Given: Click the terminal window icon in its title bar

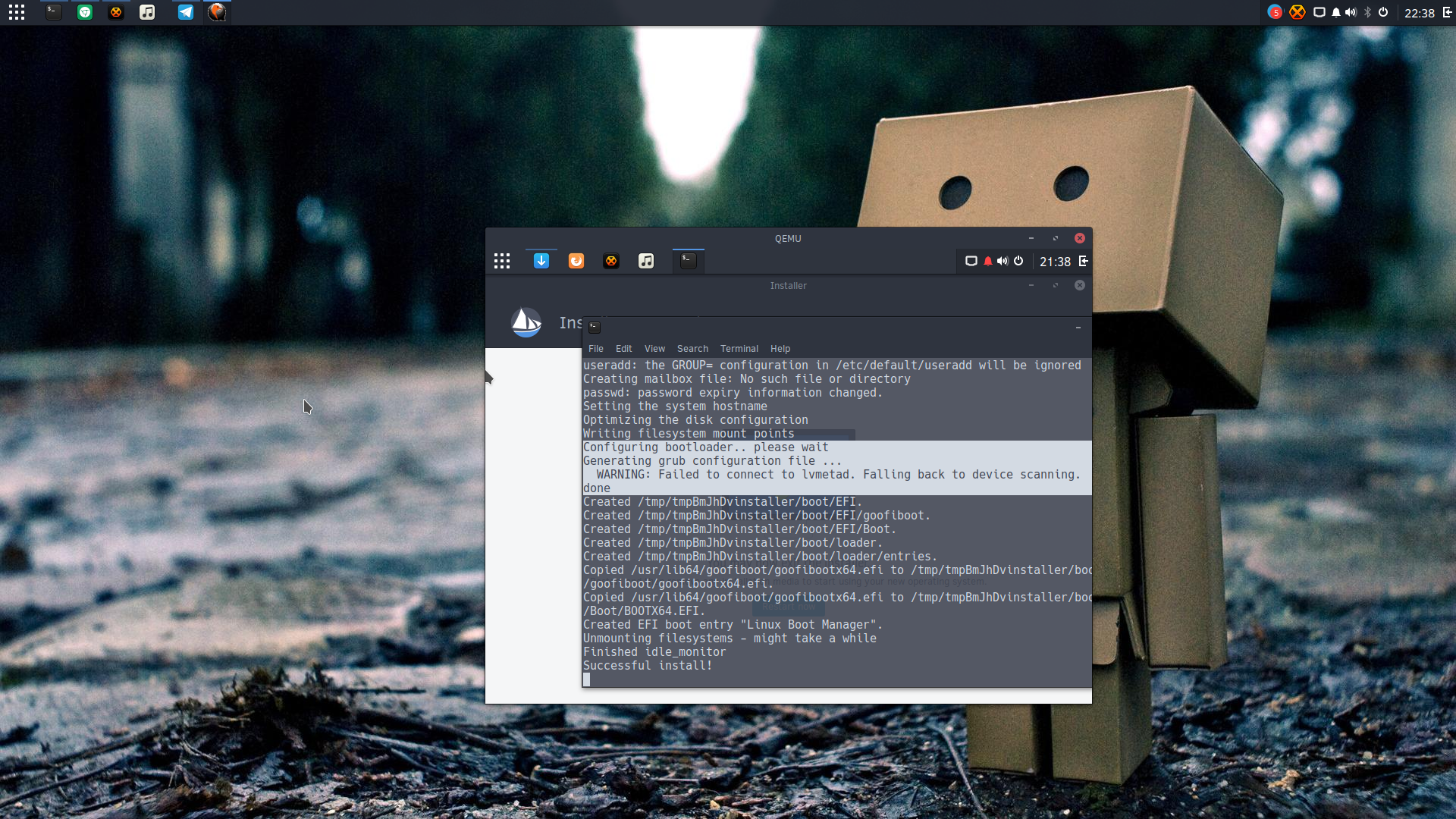Looking at the screenshot, I should pos(595,328).
